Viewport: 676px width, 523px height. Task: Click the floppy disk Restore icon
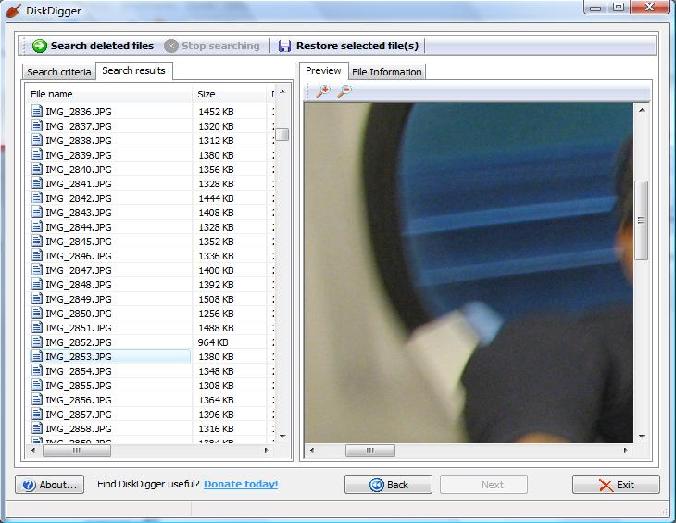coord(285,46)
